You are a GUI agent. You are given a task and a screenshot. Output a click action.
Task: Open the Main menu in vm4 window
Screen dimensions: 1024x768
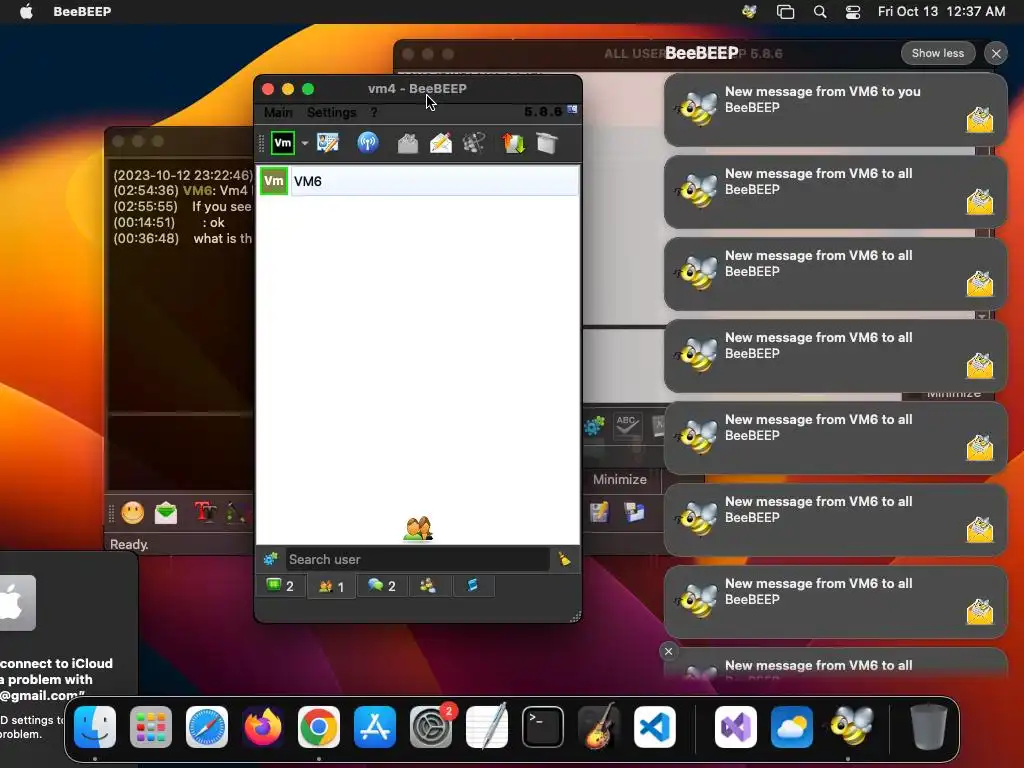(x=278, y=112)
